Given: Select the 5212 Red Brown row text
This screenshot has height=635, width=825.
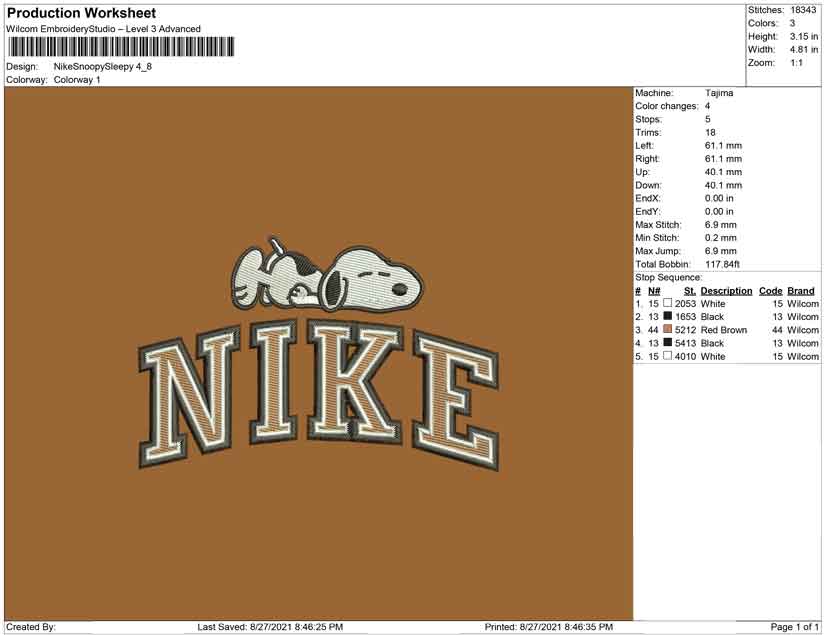Looking at the screenshot, I should tap(711, 330).
